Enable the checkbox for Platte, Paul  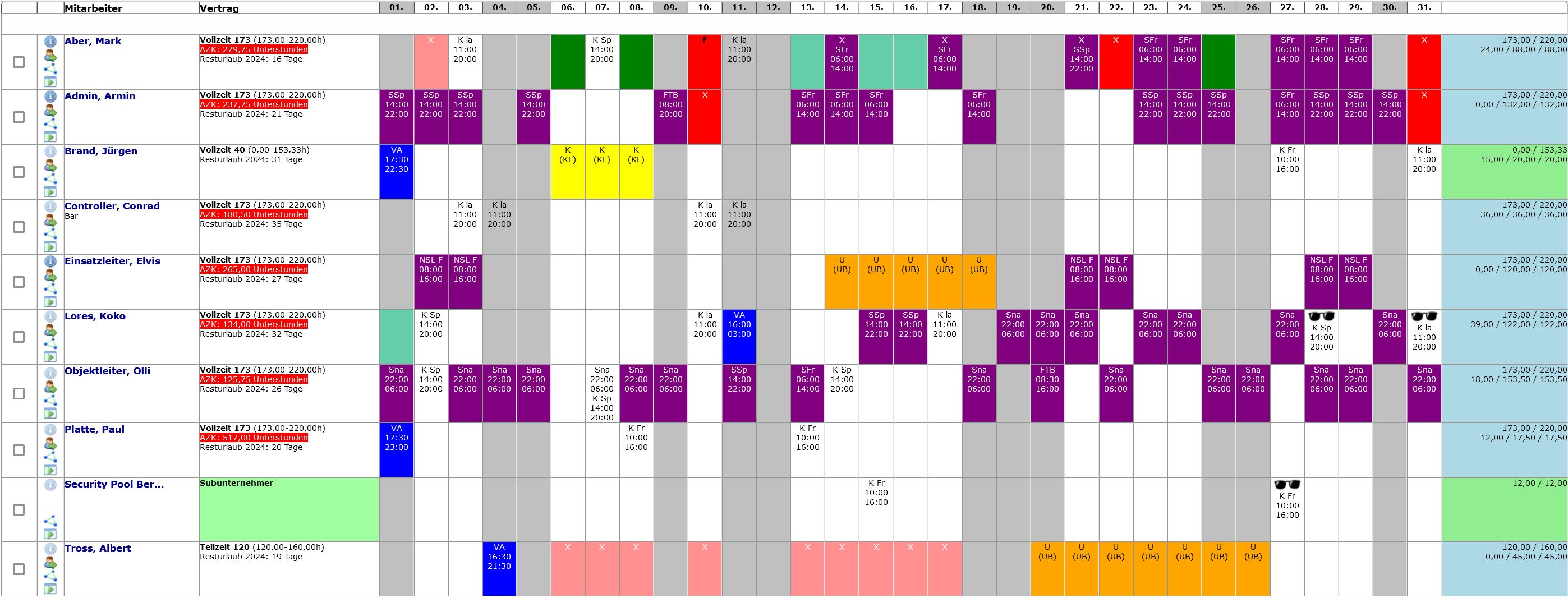click(x=19, y=451)
